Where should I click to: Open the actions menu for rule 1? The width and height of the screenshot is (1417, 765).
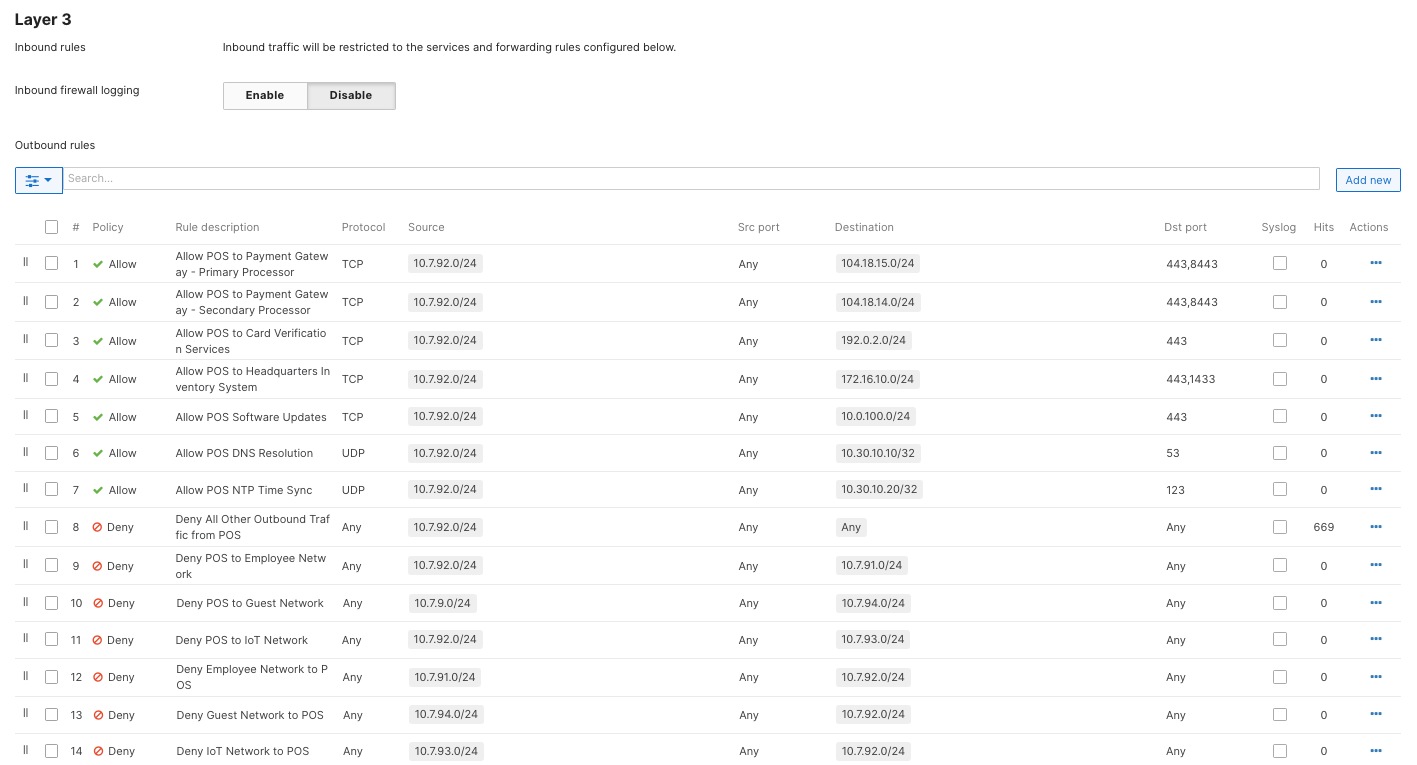point(1375,263)
